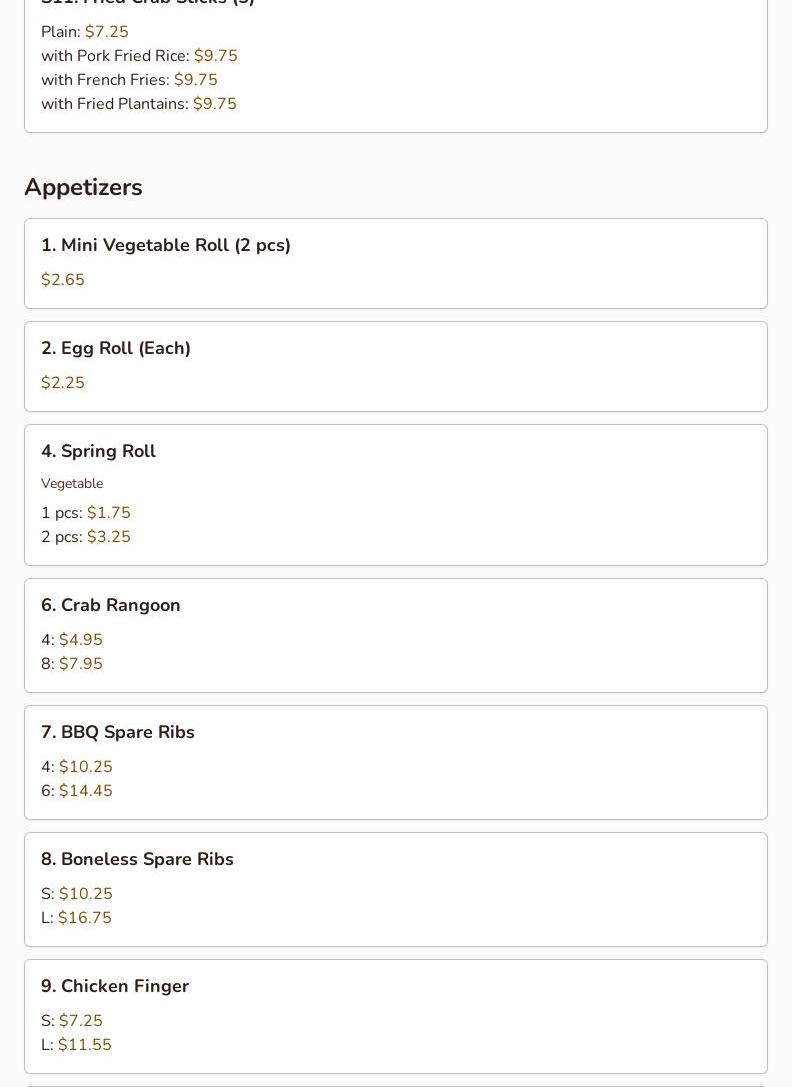This screenshot has width=792, height=1087.
Task: Click the Boneless Spare Ribs title
Action: coord(137,859)
